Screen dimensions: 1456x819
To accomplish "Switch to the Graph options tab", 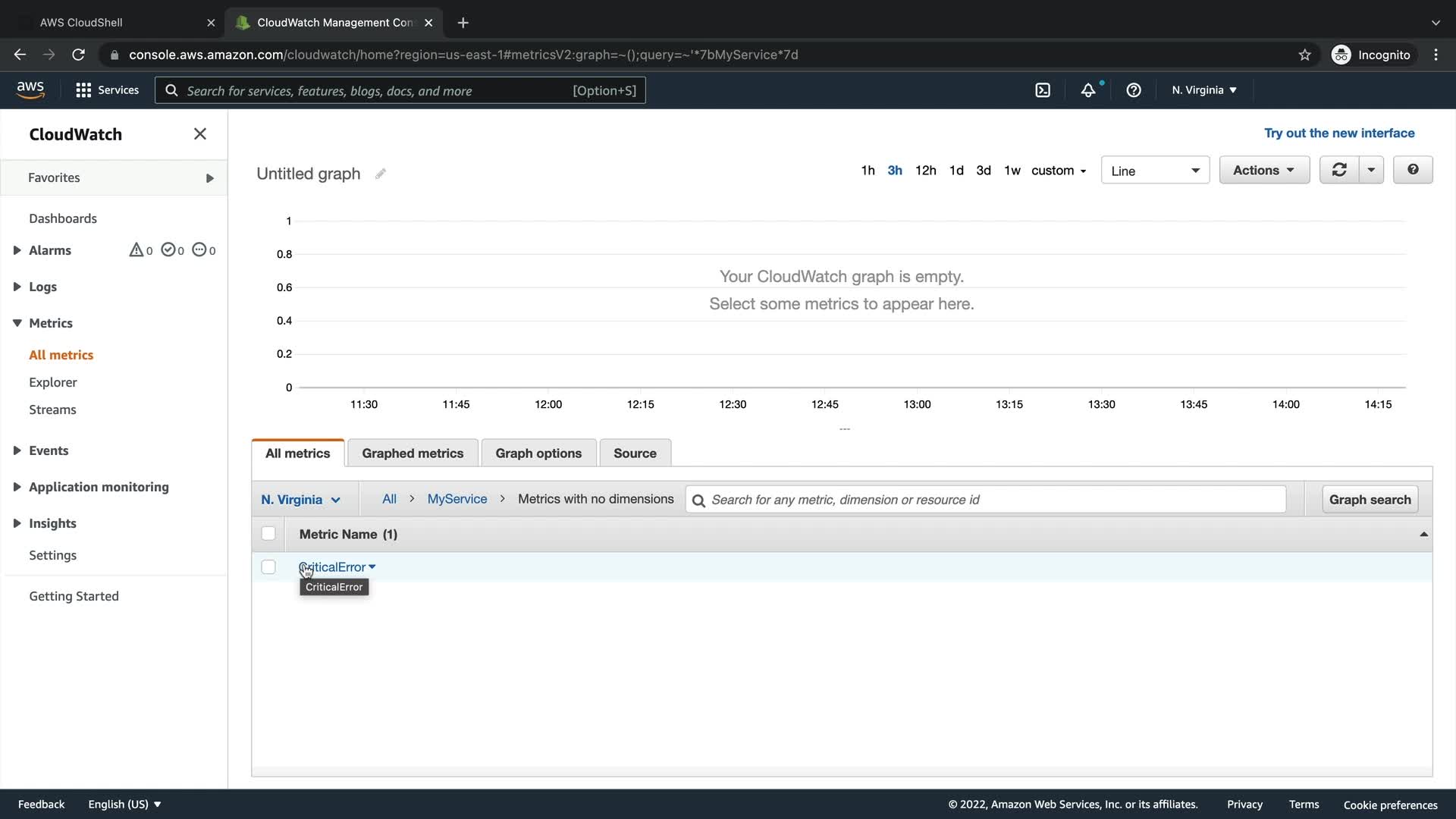I will click(x=538, y=453).
